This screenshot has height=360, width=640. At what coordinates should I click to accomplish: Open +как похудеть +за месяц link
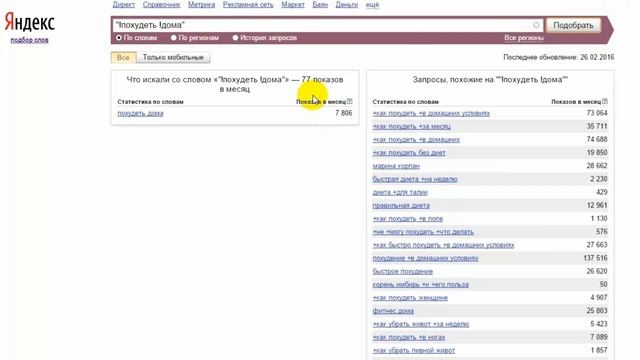pyautogui.click(x=411, y=127)
